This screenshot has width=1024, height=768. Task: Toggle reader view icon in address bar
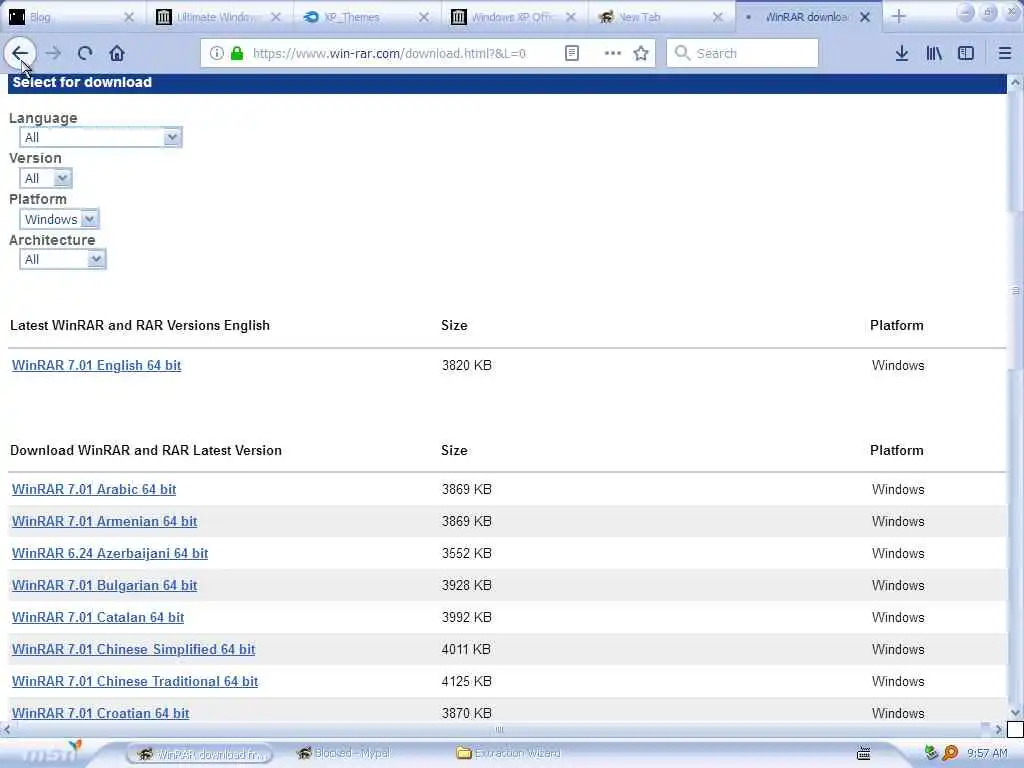pos(571,54)
